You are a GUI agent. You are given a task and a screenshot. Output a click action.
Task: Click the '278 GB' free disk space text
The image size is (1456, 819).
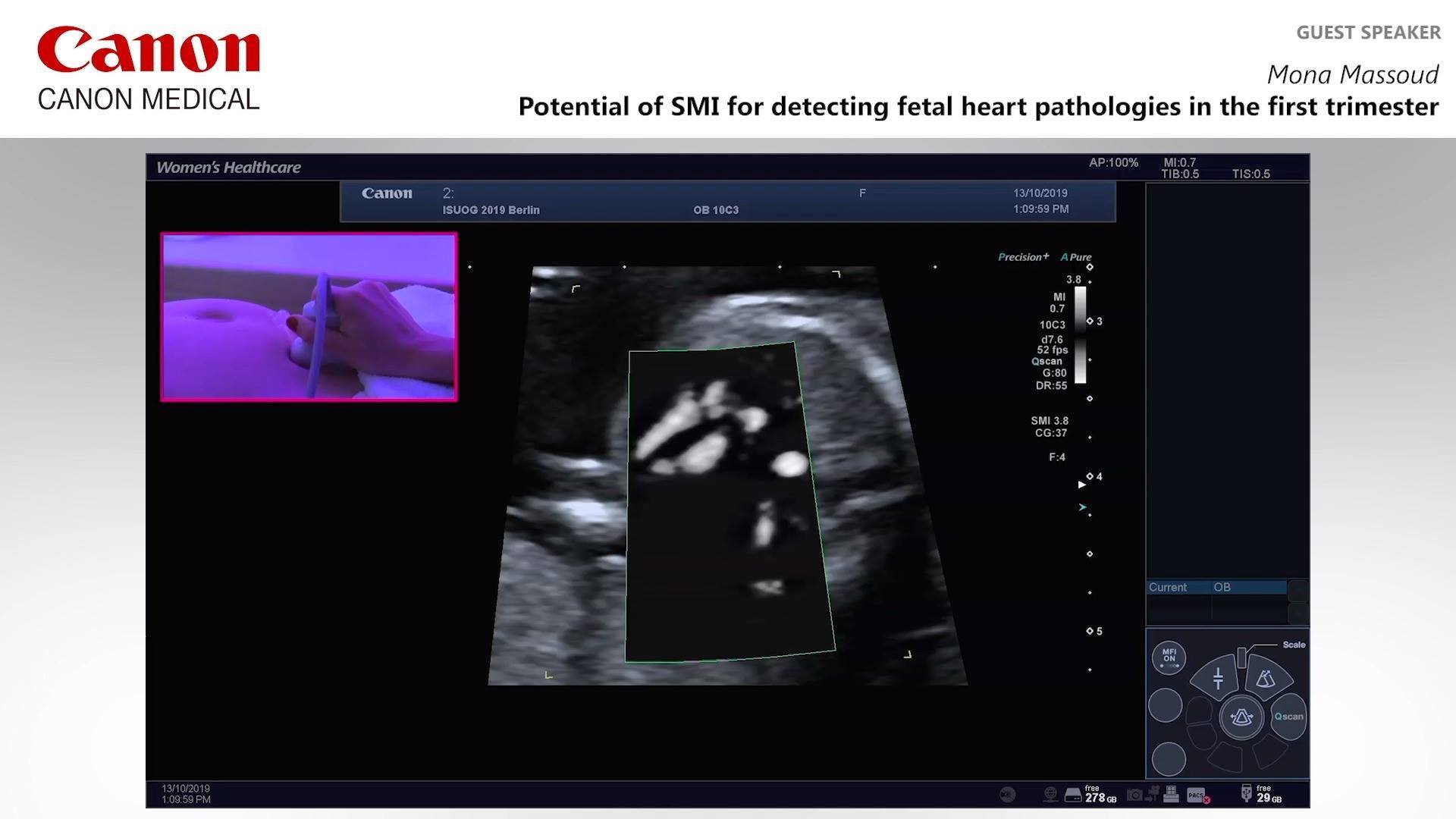click(1101, 798)
